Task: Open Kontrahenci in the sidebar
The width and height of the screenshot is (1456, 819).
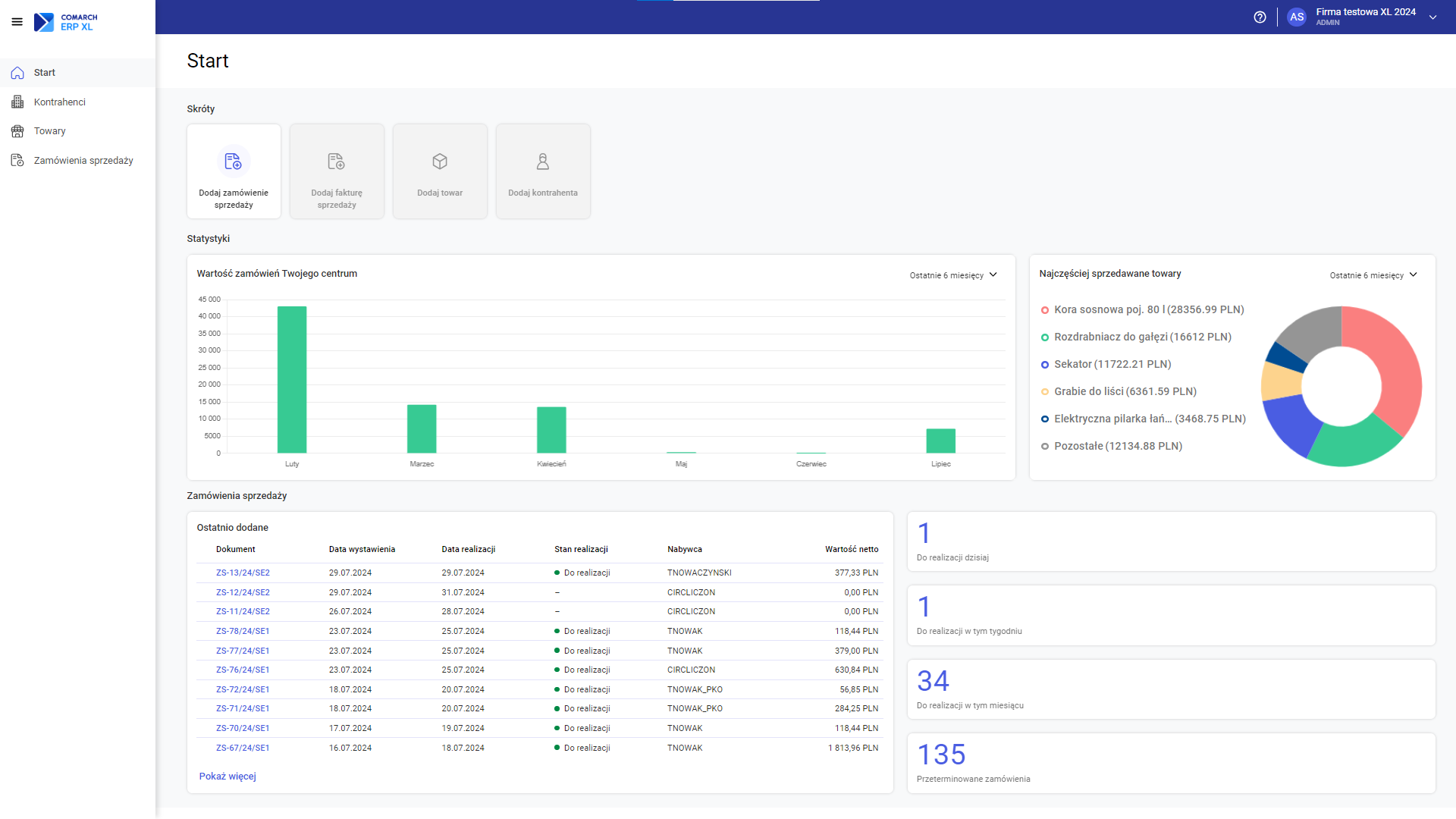Action: pyautogui.click(x=77, y=102)
